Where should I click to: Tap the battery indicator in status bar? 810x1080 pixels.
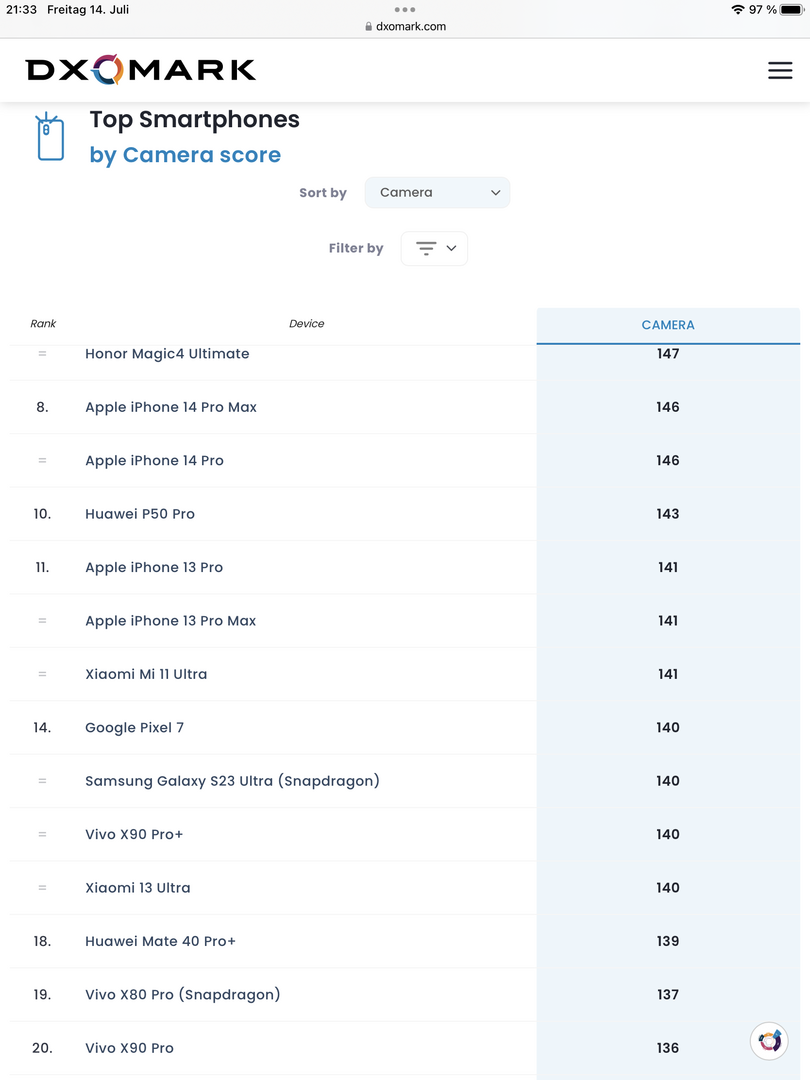(791, 10)
